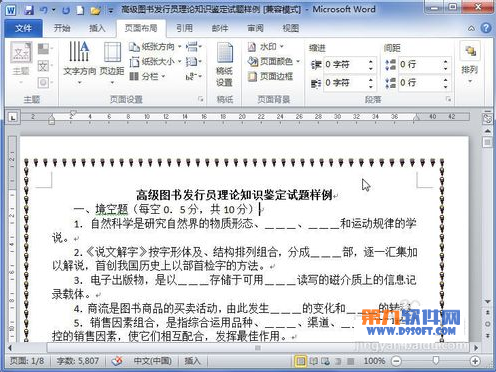The width and height of the screenshot is (496, 372).
Task: Click the zoom slider handle
Action: coord(436,360)
